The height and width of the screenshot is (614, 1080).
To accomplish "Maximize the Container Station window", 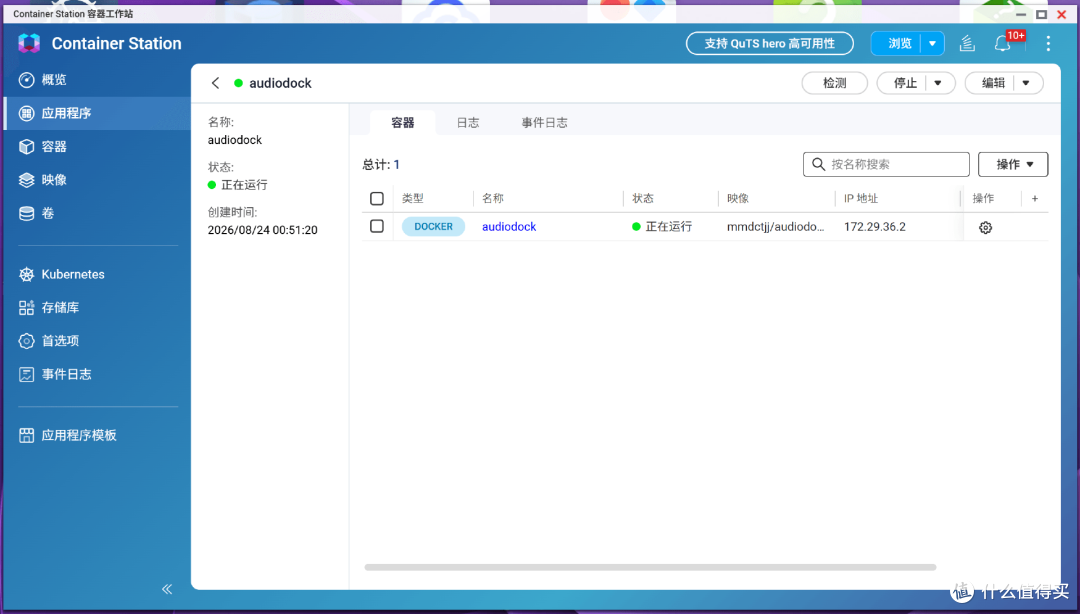I will (1041, 14).
